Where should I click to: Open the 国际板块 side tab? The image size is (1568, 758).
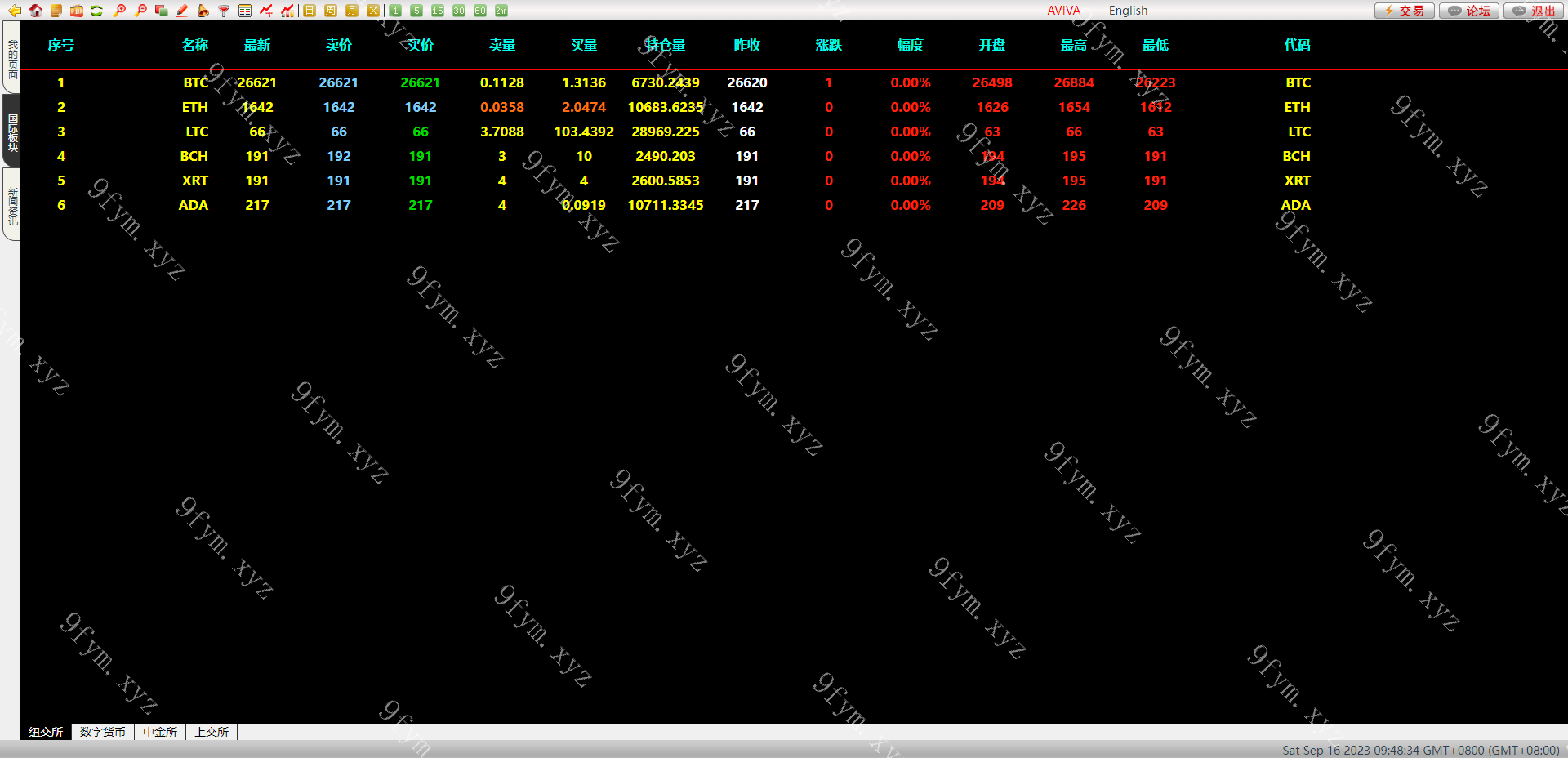point(11,132)
